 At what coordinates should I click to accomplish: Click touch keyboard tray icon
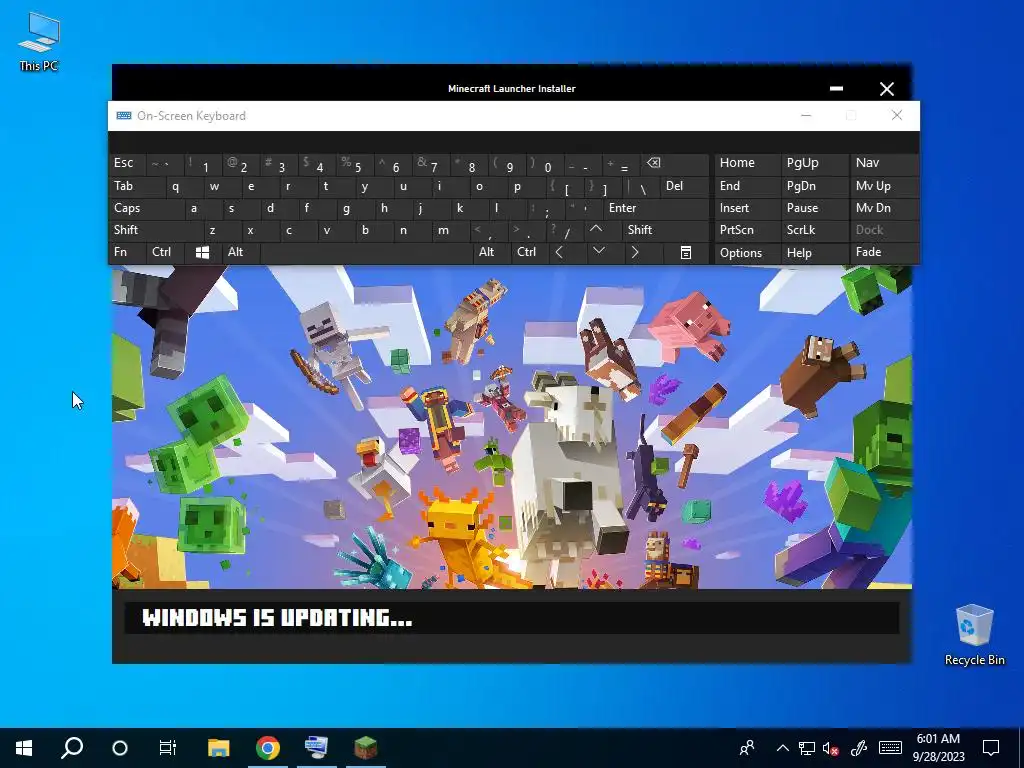pos(890,748)
